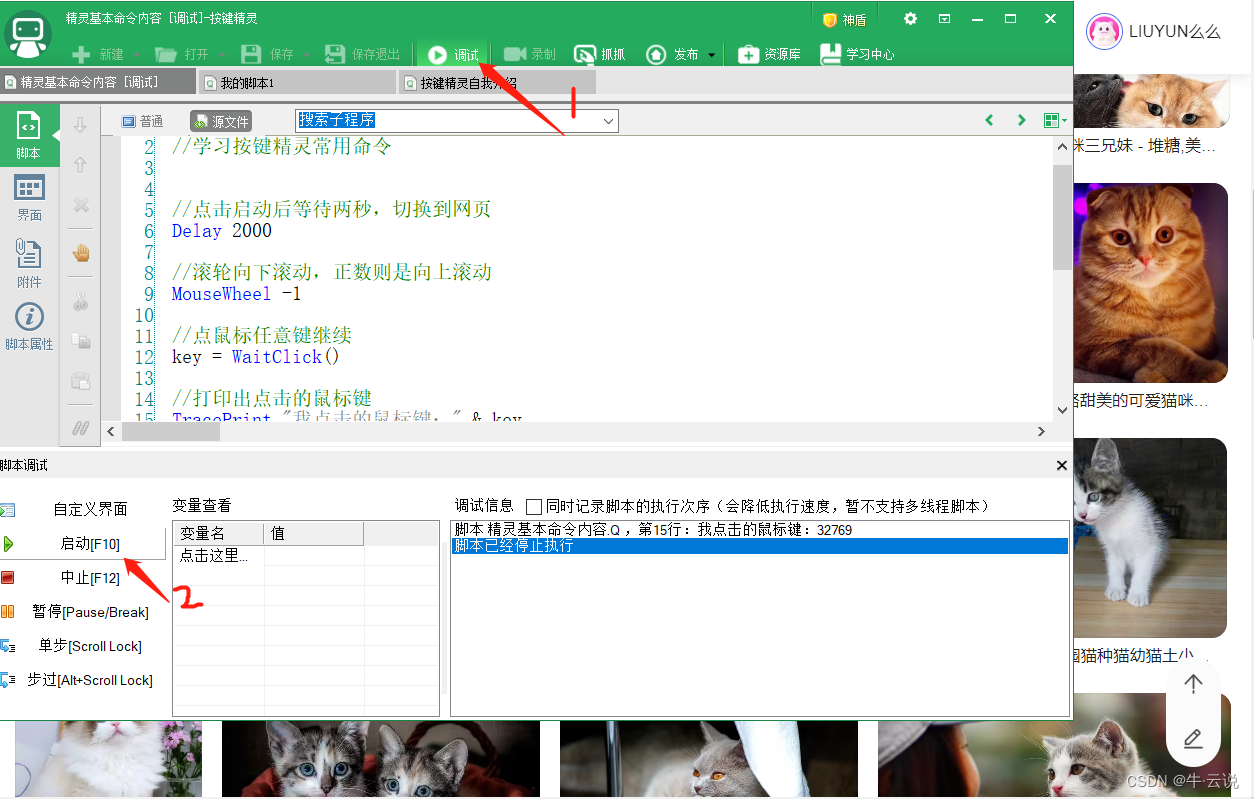The height and width of the screenshot is (799, 1254).
Task: Click the 发布 (Publish) icon
Action: pyautogui.click(x=656, y=55)
